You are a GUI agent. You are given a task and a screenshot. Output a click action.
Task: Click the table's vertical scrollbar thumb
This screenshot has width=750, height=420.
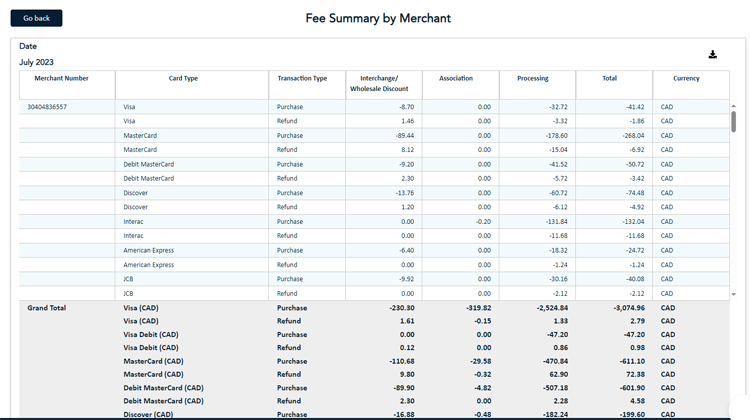pos(733,121)
